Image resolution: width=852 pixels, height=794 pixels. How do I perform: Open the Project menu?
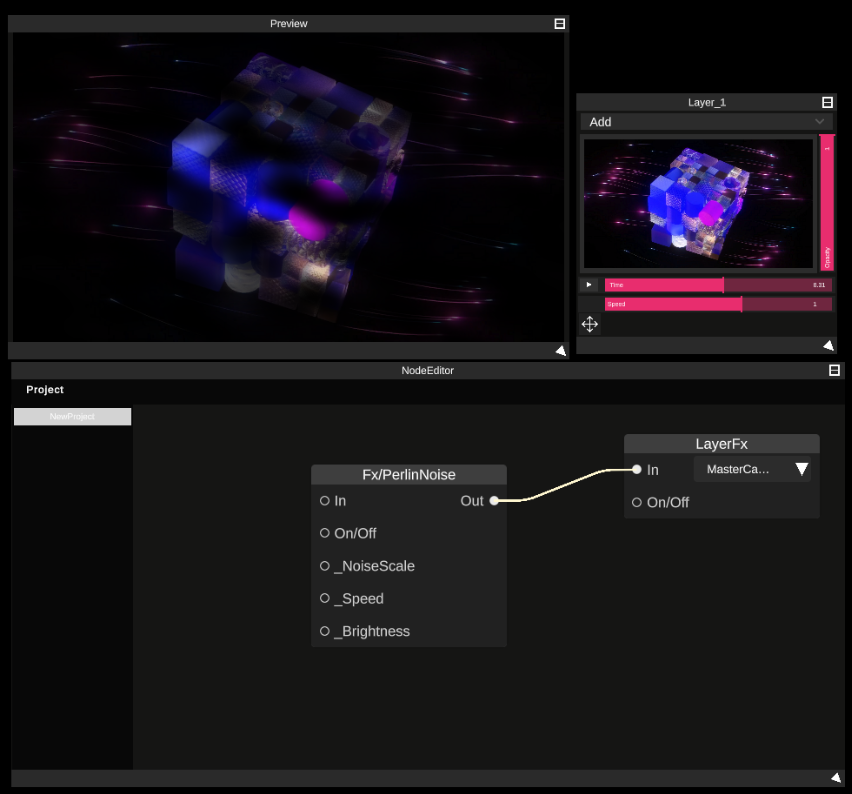coord(44,389)
